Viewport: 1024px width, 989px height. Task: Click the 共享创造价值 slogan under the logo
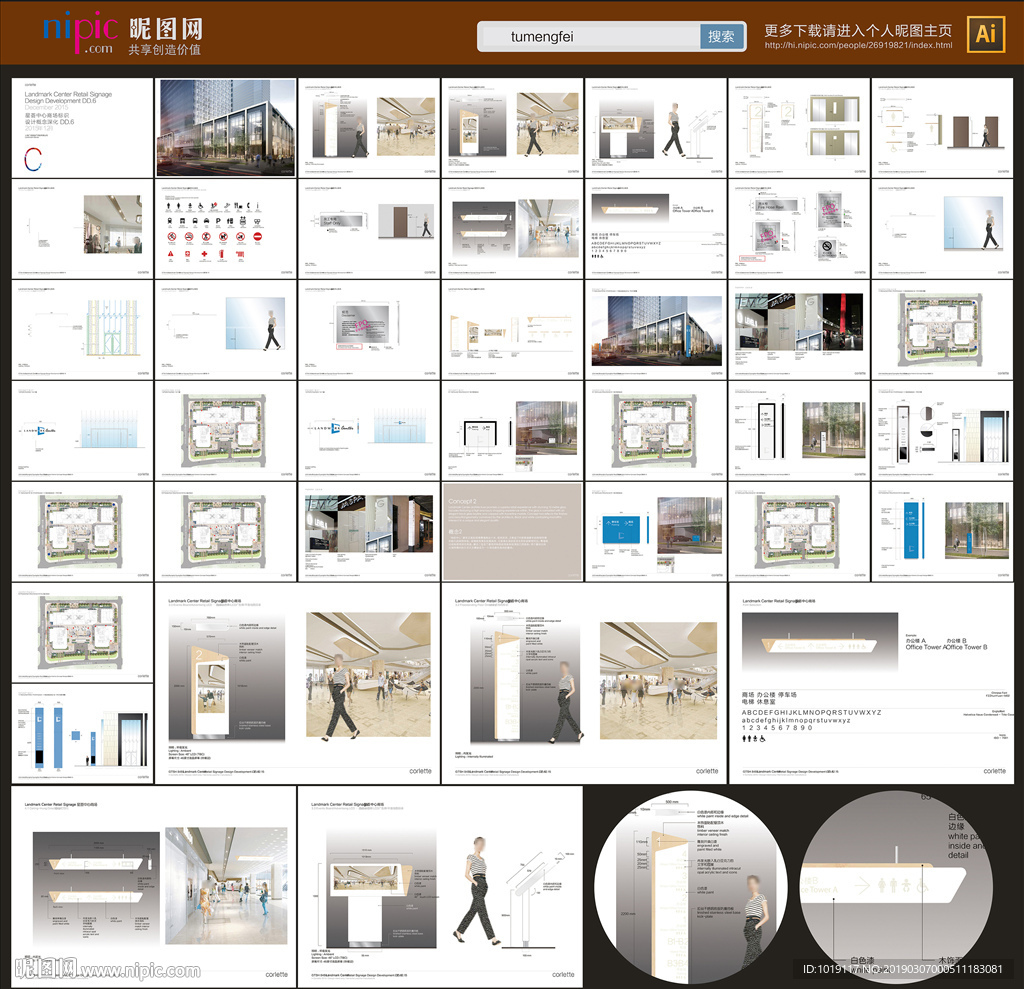click(164, 49)
